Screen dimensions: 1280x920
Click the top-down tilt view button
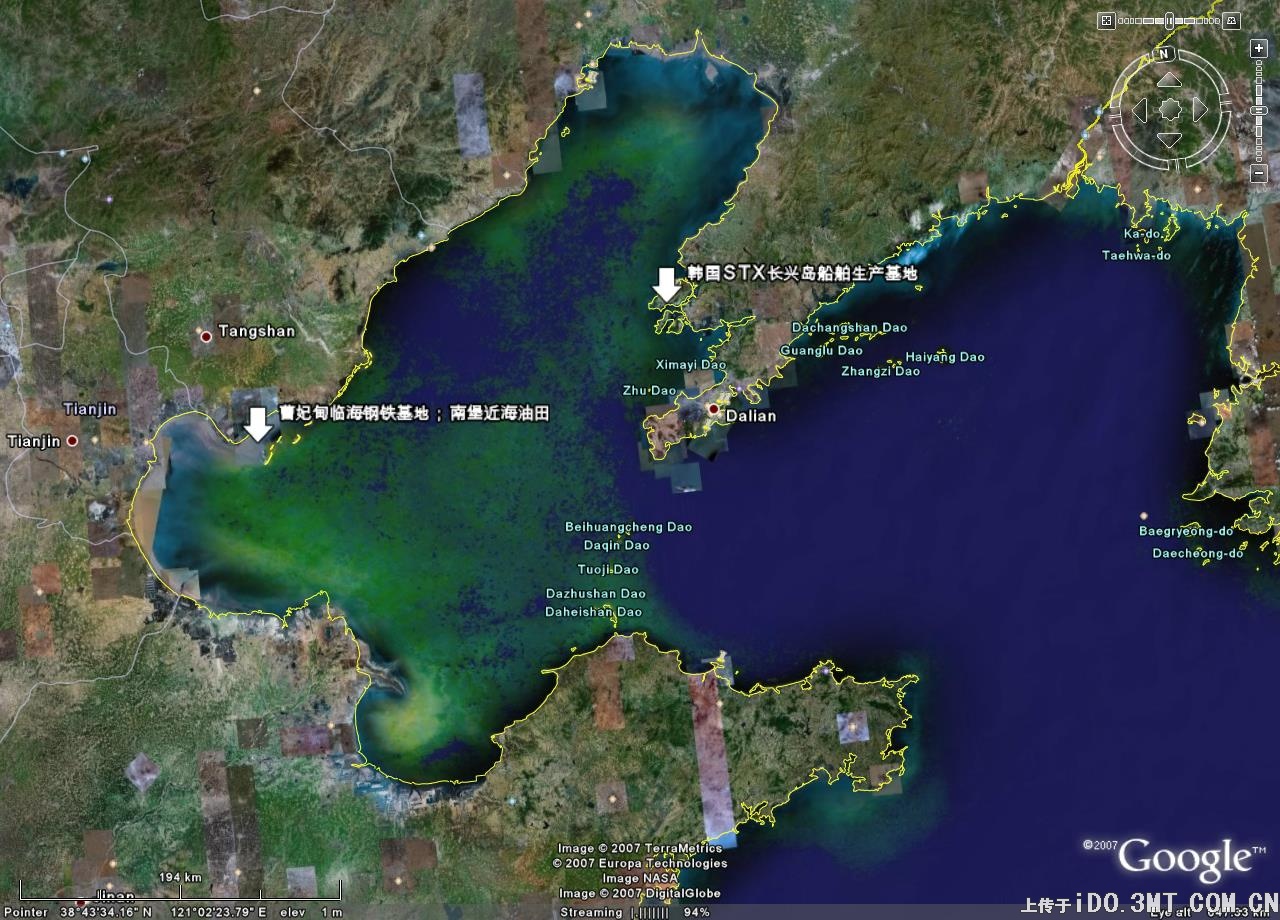click(x=1106, y=20)
